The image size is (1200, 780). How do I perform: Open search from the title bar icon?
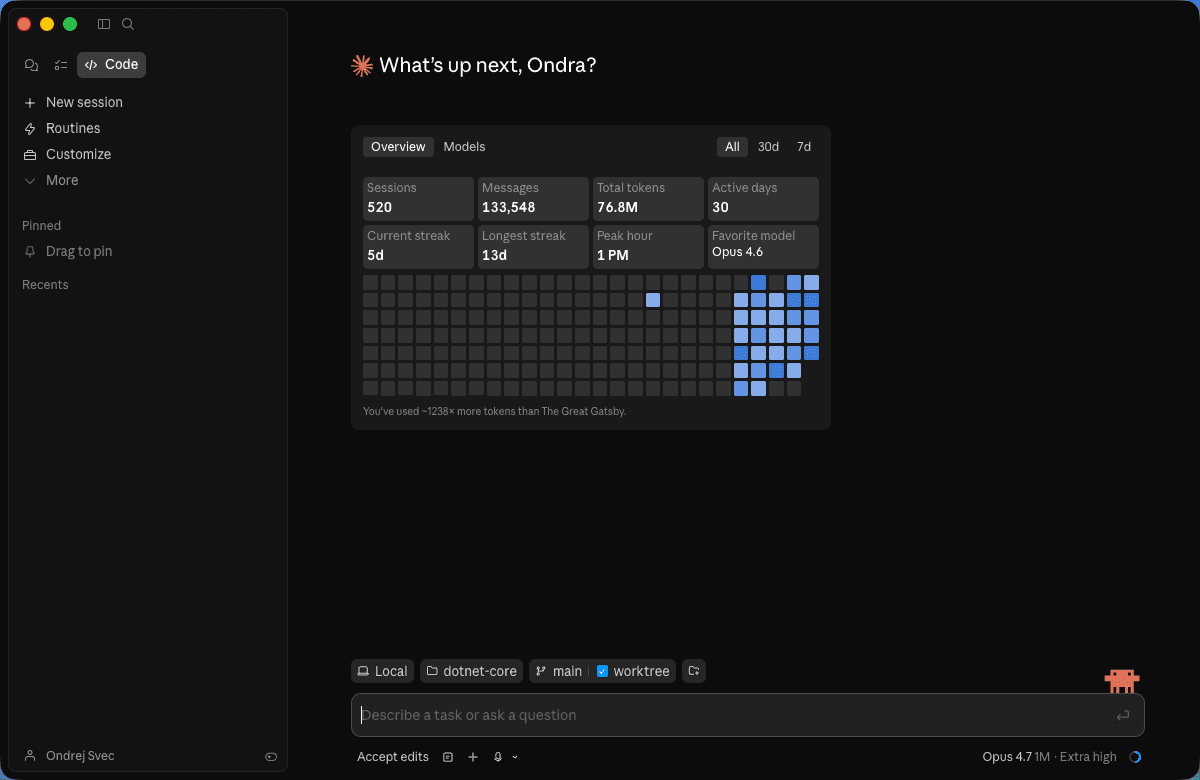pos(127,24)
